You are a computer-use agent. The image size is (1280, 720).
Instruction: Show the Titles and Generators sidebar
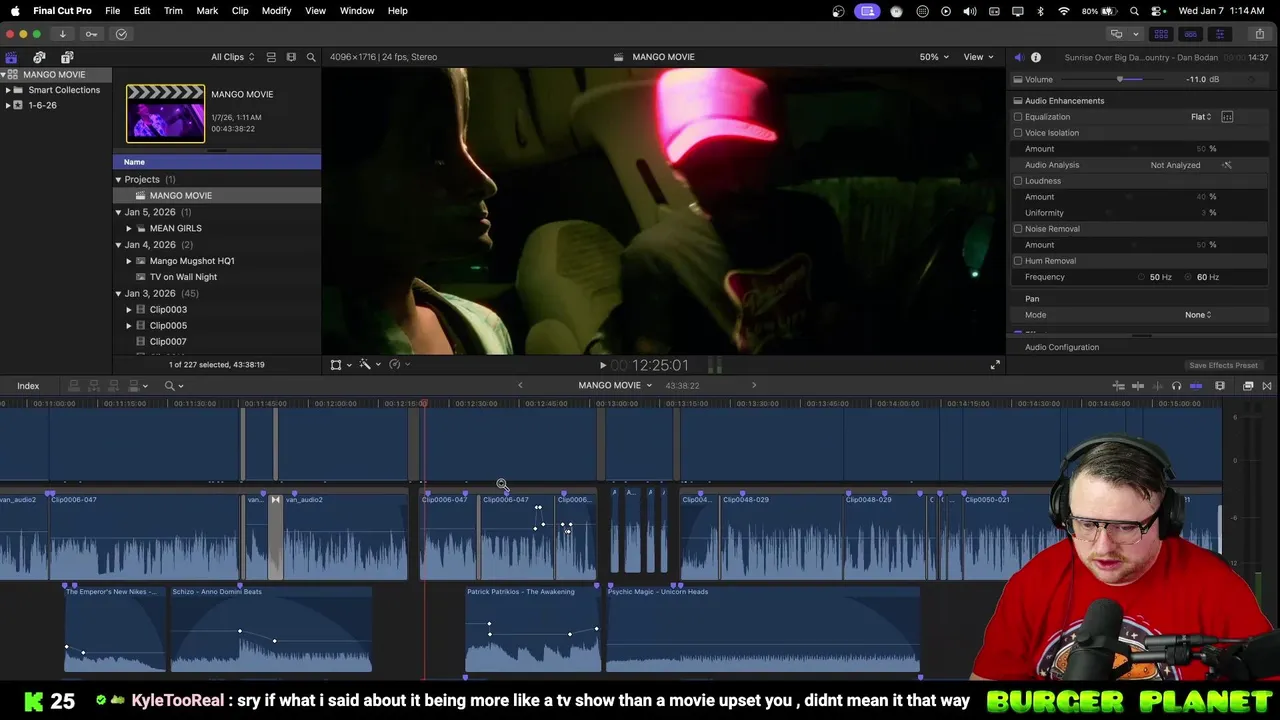[x=67, y=57]
